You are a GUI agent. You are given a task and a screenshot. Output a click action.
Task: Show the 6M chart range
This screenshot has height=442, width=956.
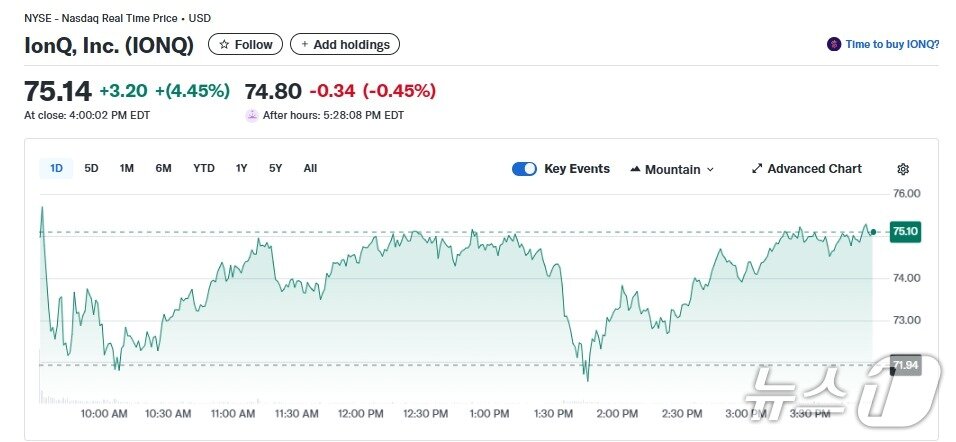click(x=163, y=168)
